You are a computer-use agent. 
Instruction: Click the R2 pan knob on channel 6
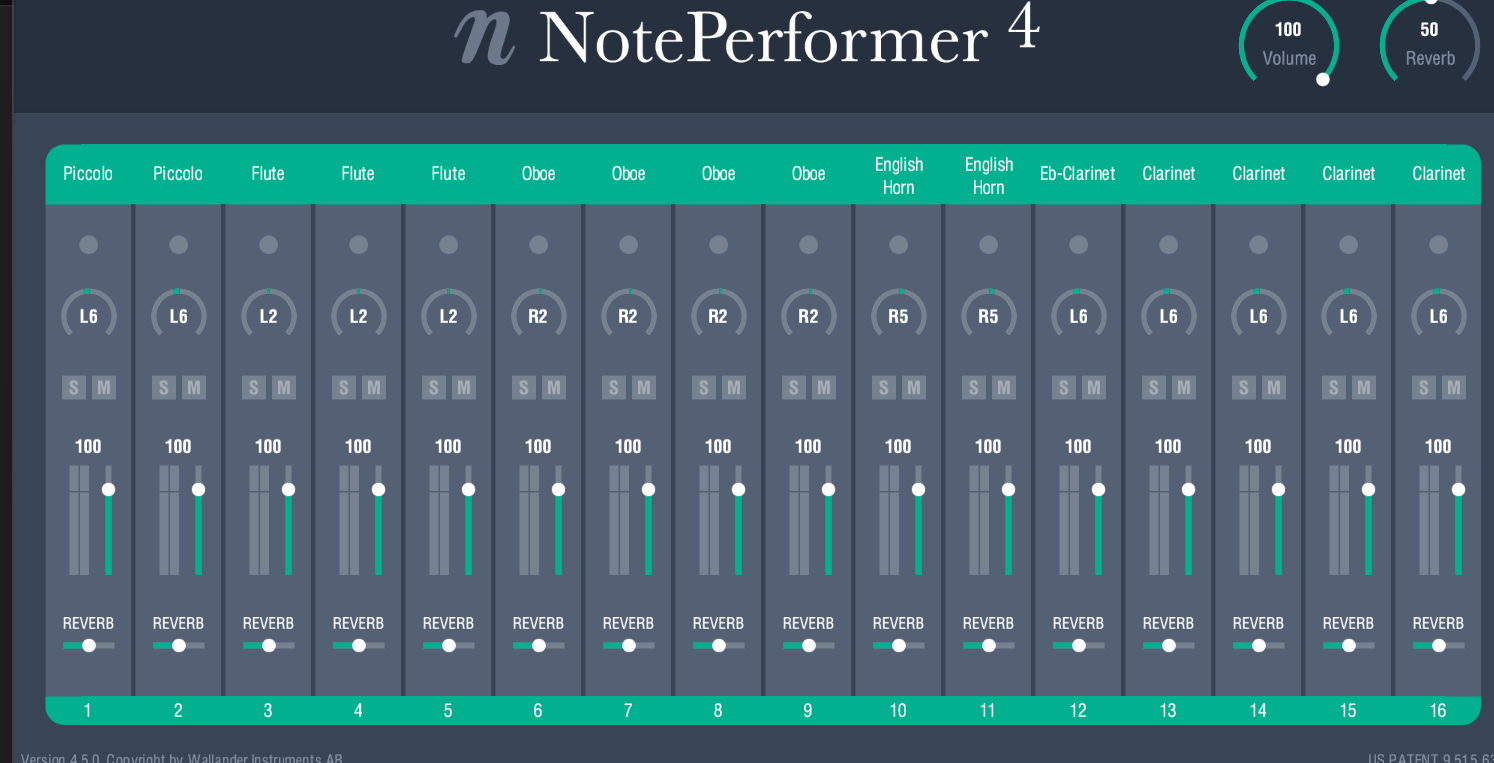point(539,315)
